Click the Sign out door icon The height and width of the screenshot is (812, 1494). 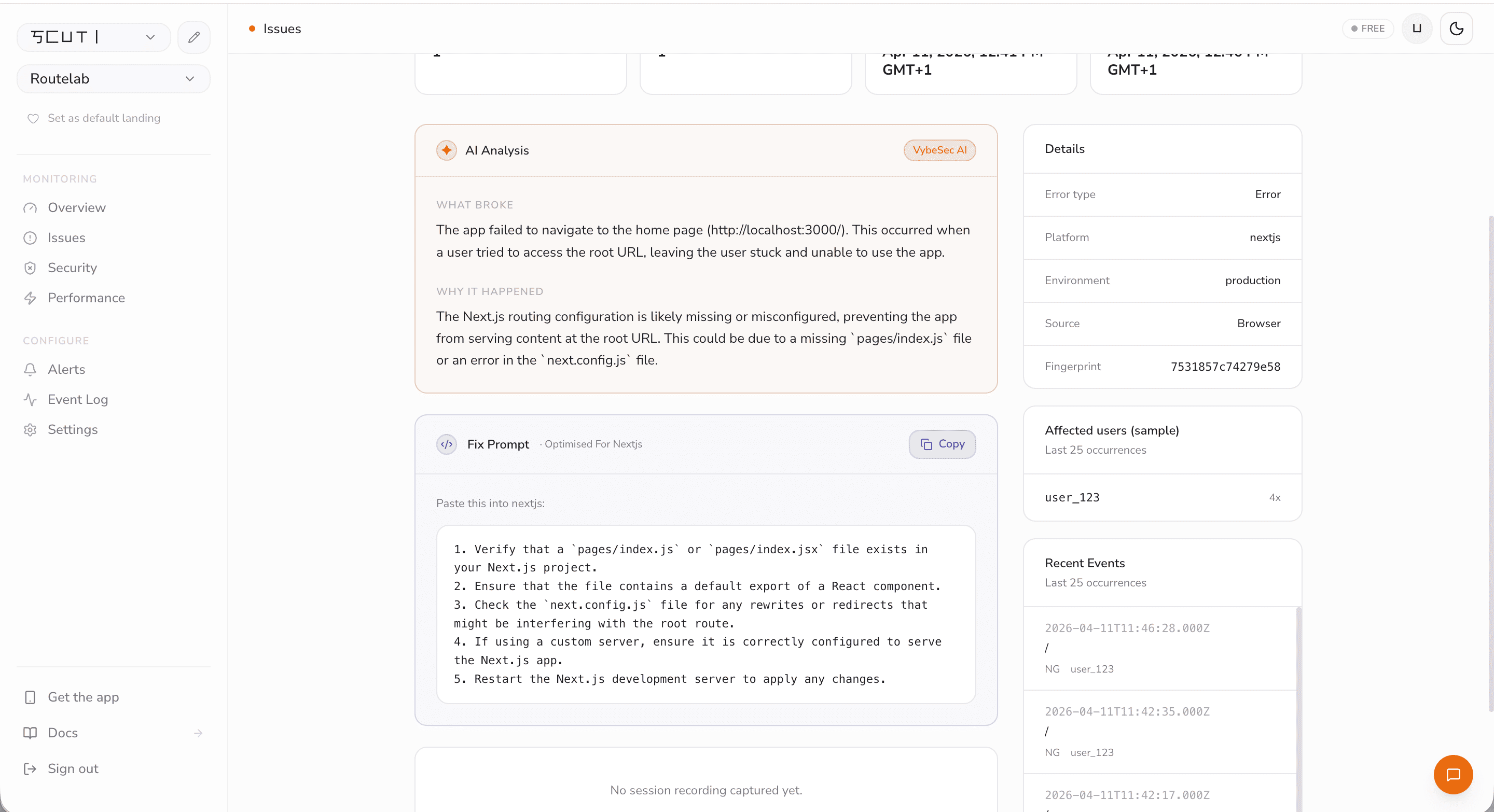[x=30, y=769]
